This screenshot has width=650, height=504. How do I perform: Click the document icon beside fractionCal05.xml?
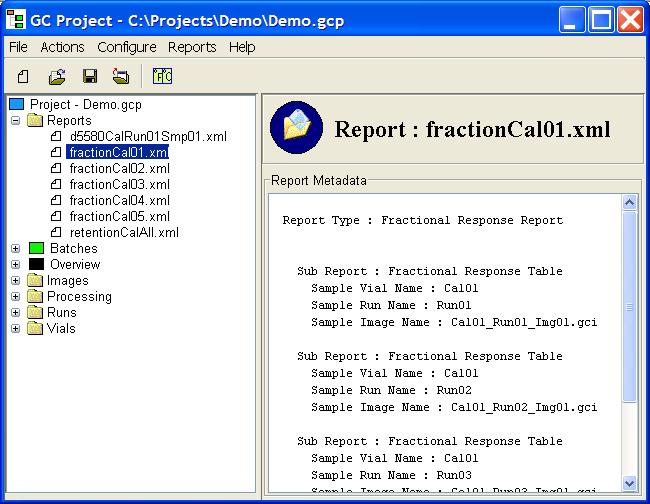[56, 216]
